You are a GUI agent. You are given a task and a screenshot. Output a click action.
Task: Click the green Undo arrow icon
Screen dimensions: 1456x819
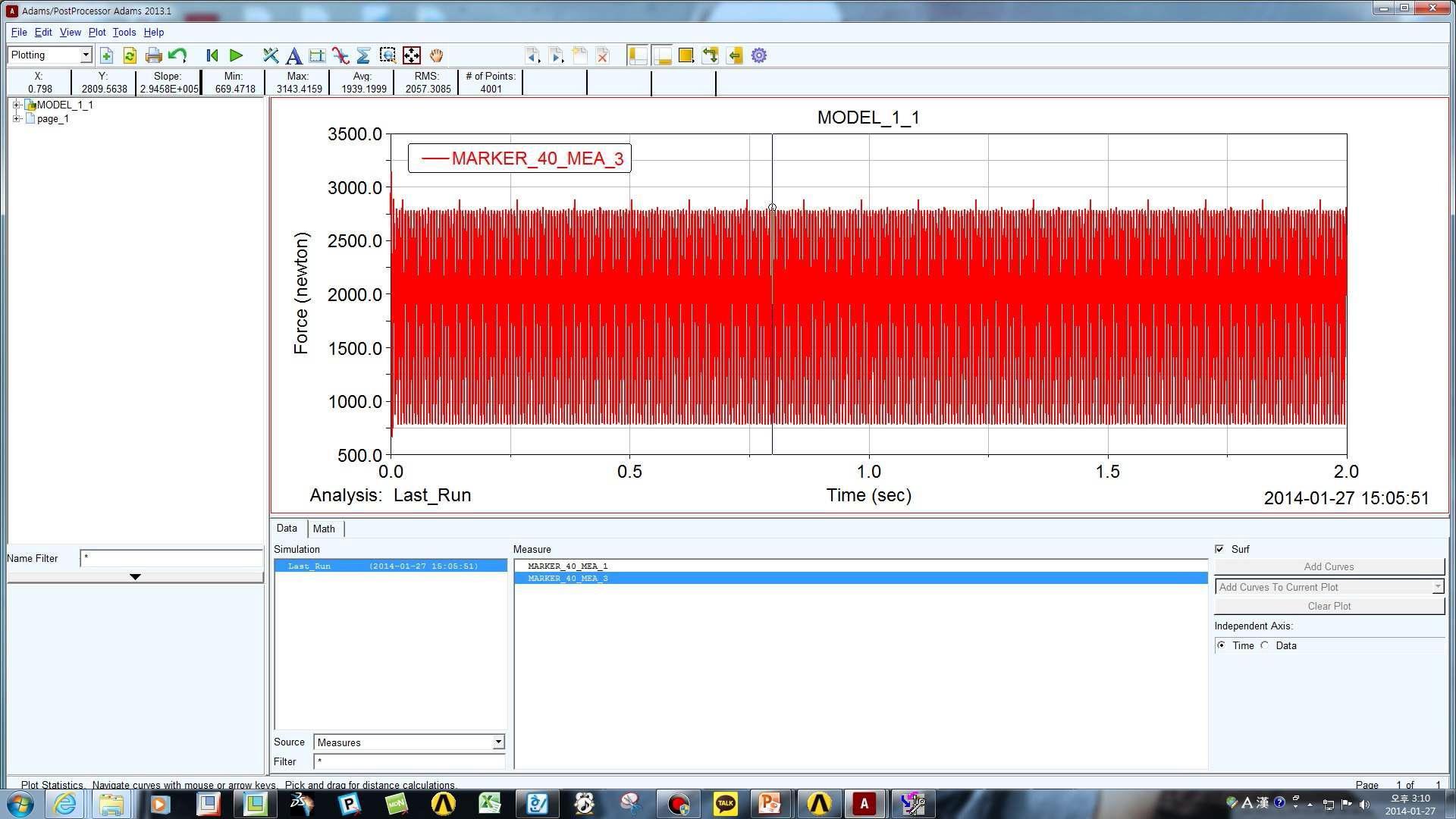pyautogui.click(x=177, y=55)
